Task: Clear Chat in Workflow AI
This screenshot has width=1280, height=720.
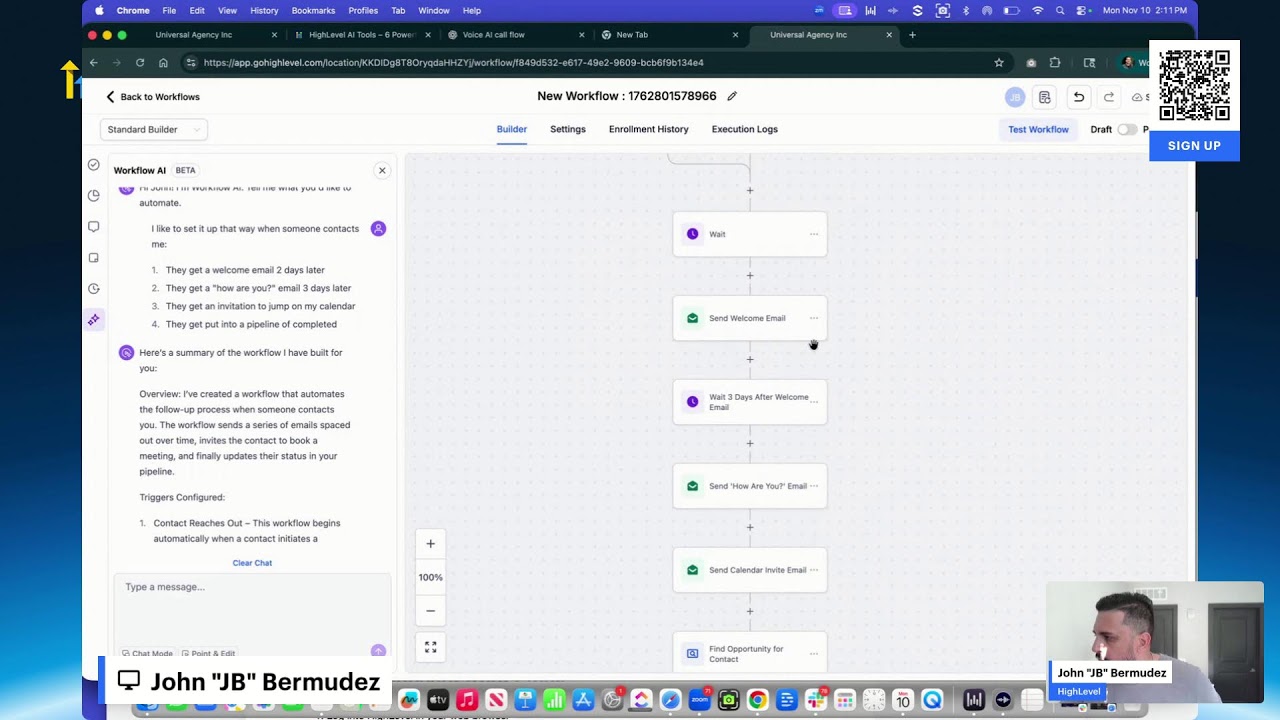Action: [x=252, y=563]
